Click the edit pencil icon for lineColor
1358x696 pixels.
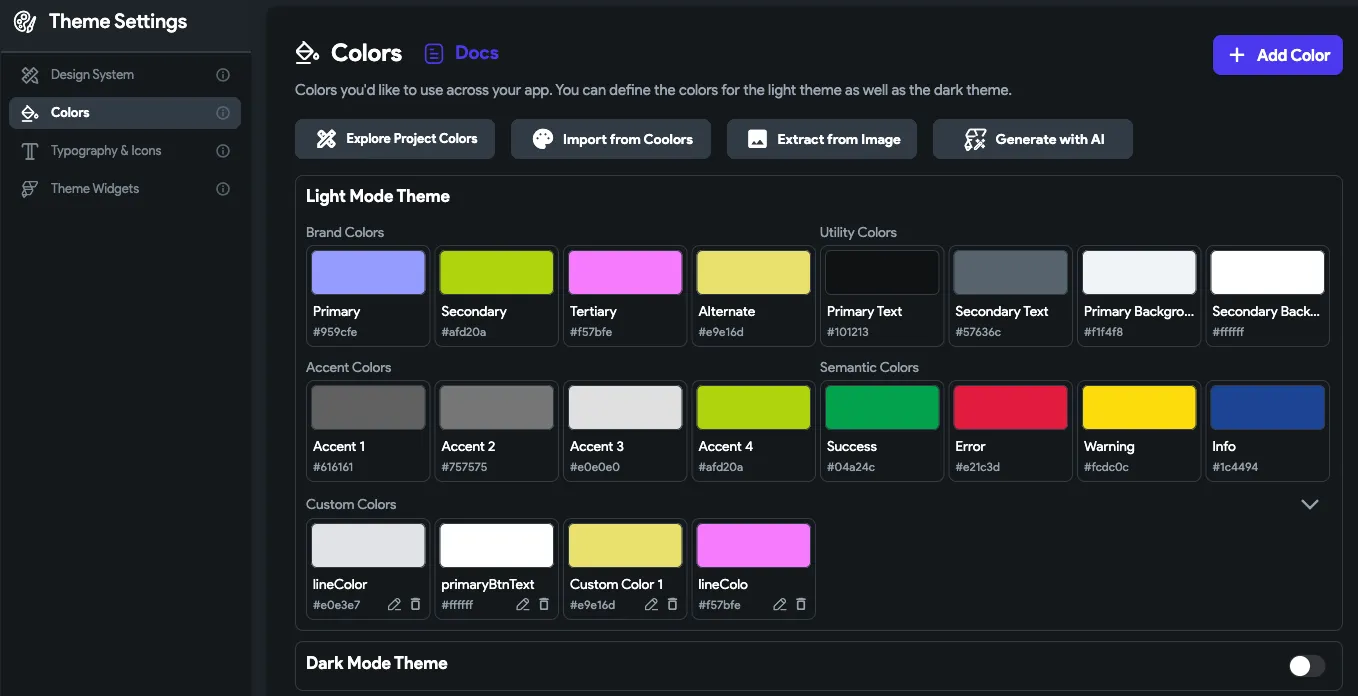tap(394, 605)
